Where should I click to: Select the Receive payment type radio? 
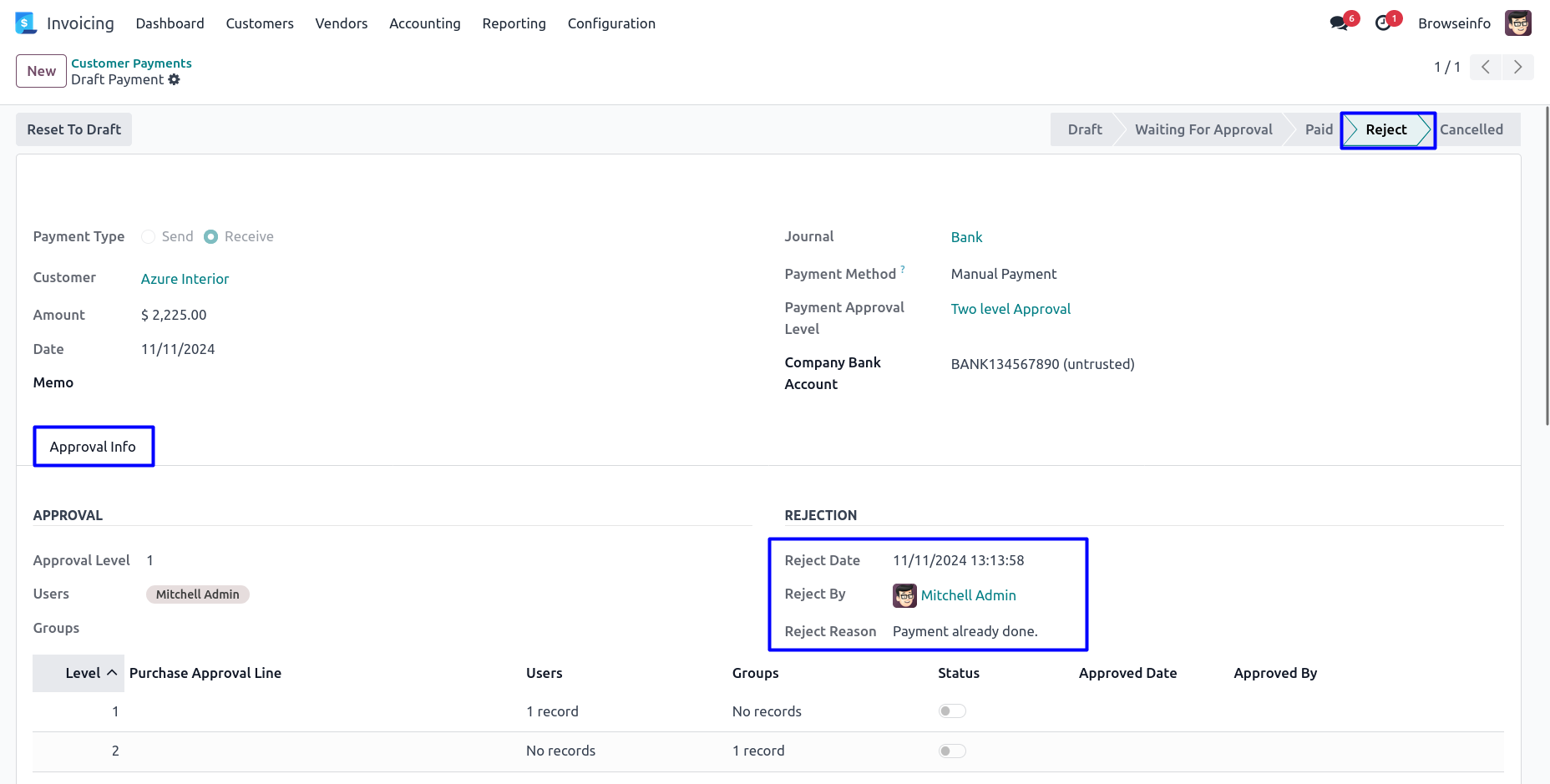pos(211,236)
